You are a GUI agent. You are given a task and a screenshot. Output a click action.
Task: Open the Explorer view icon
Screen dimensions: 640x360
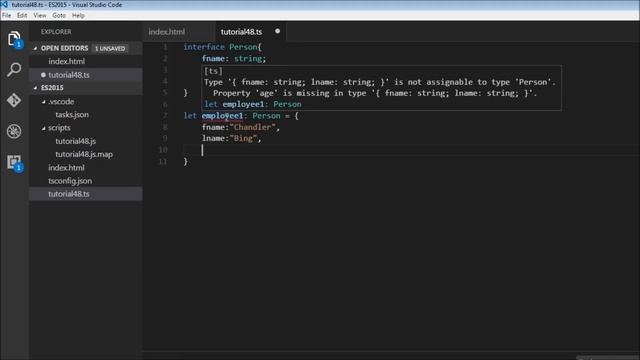pos(14,39)
